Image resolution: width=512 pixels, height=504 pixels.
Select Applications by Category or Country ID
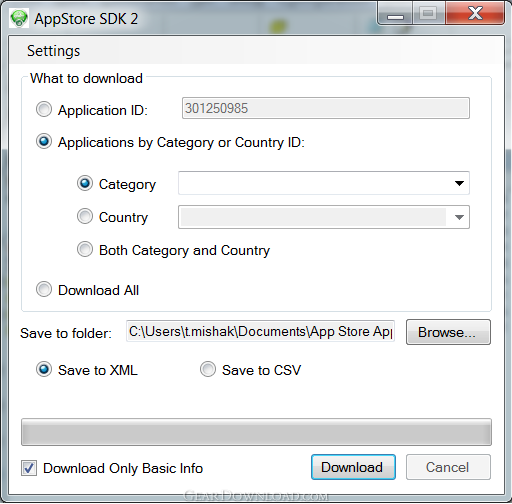[44, 141]
